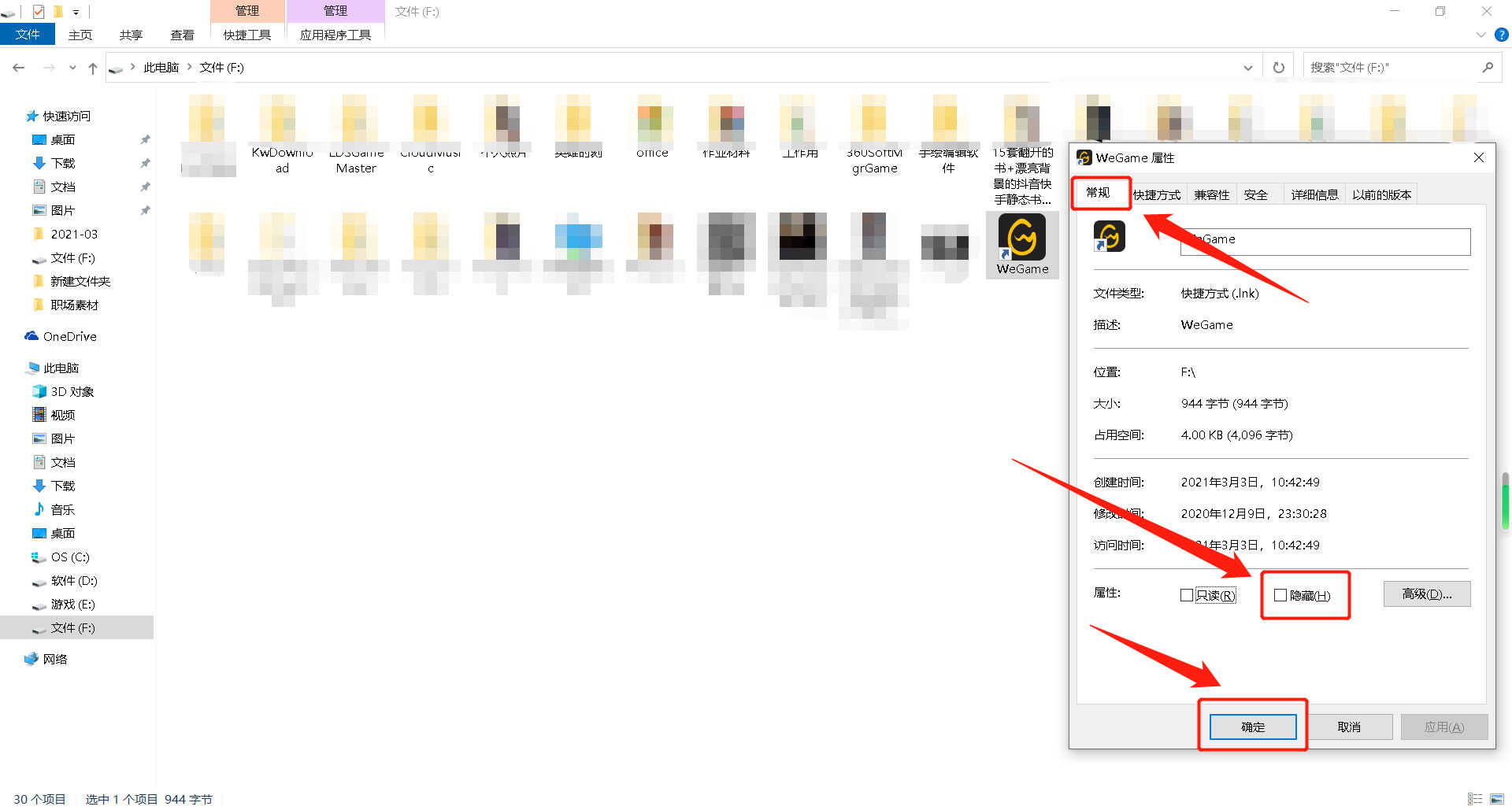Open the WeGame shortcut icon in folder
Viewport: 1512px width, 810px height.
[x=1022, y=244]
